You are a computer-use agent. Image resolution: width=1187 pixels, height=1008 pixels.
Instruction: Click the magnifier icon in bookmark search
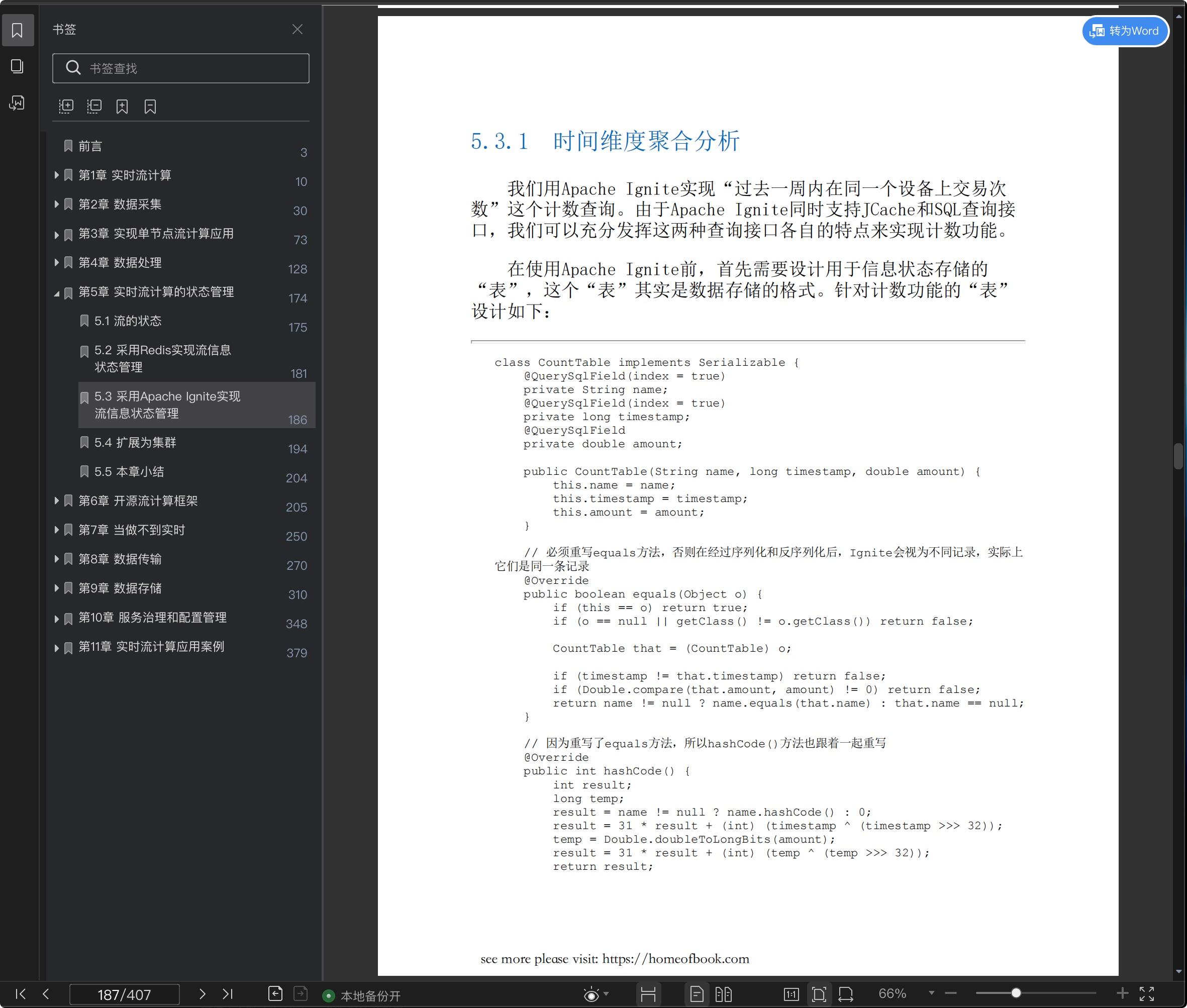point(73,68)
